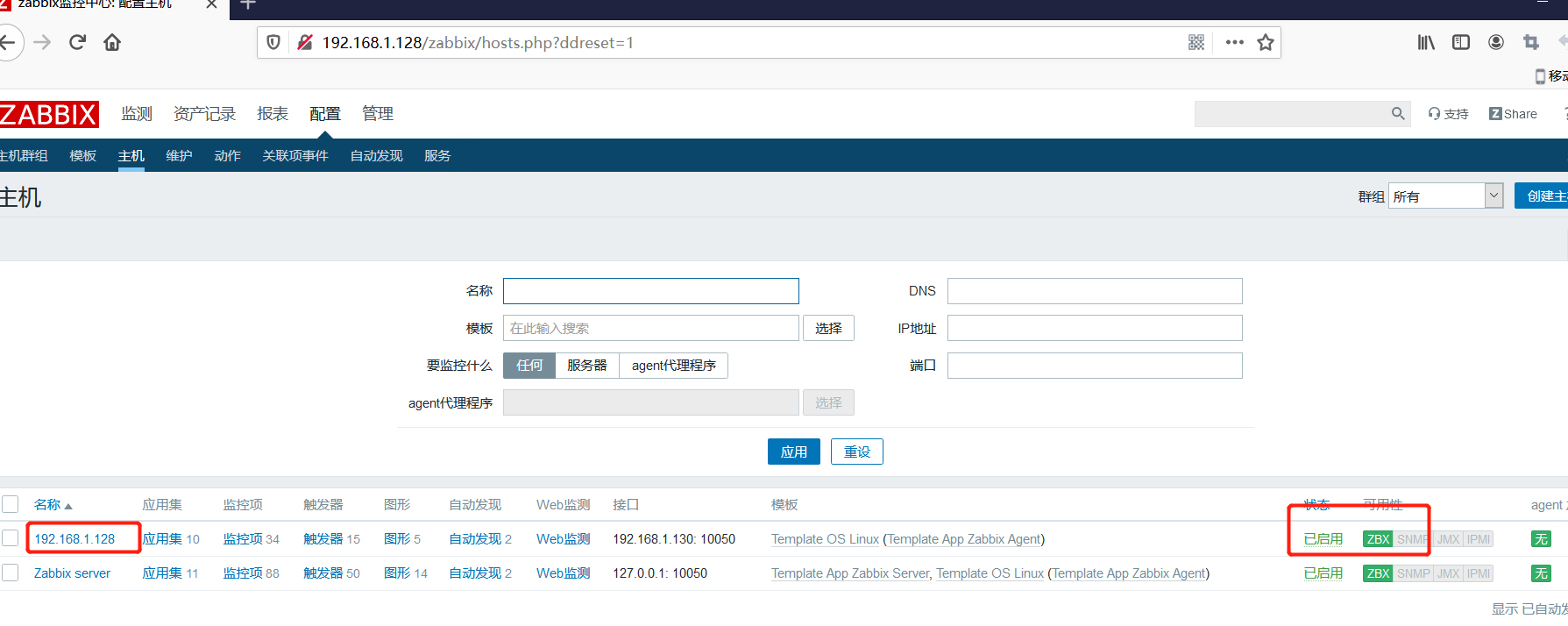Open the 支持 support link
This screenshot has height=626, width=1568.
(1448, 114)
